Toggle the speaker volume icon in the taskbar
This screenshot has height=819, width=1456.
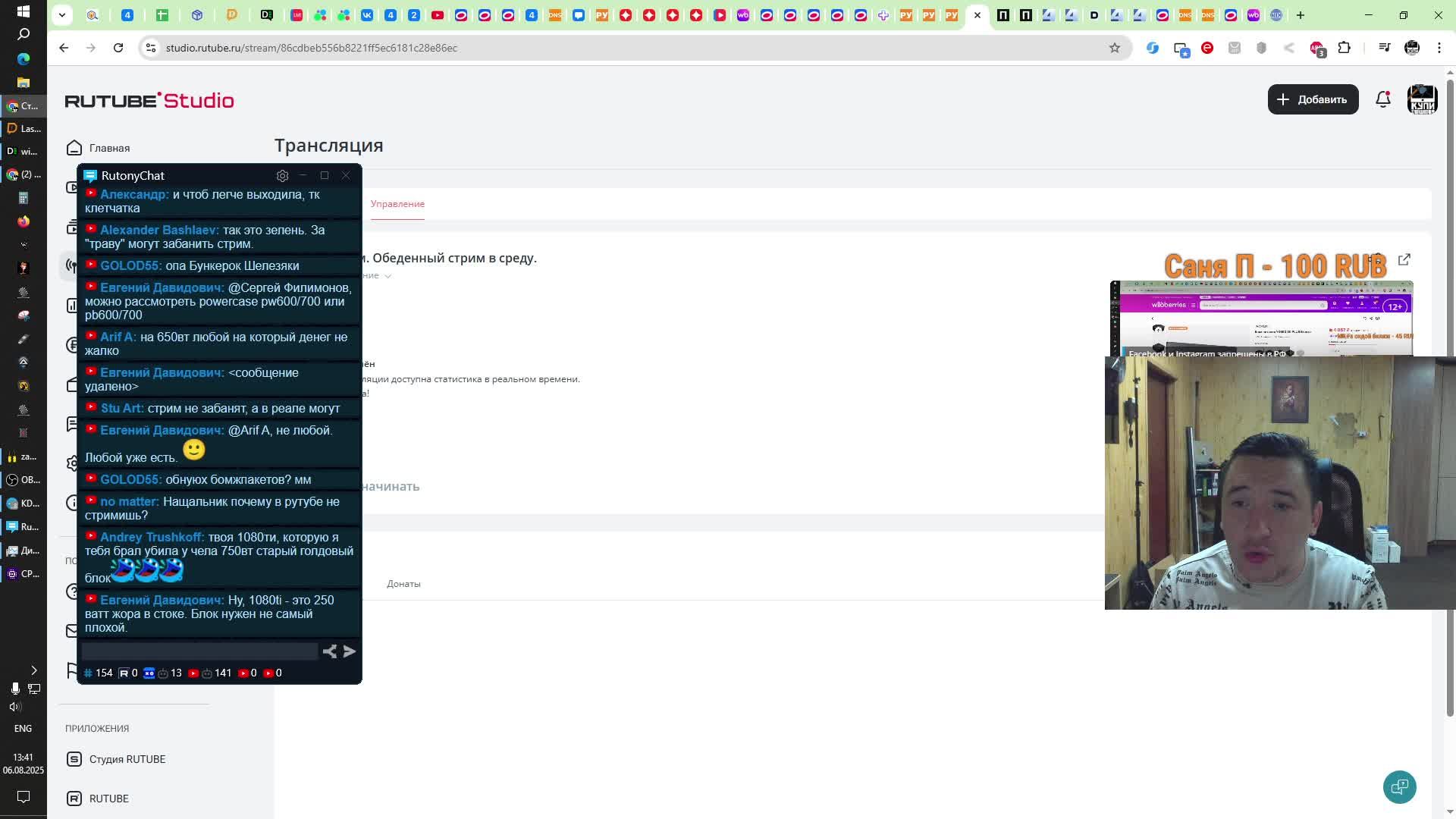15,707
